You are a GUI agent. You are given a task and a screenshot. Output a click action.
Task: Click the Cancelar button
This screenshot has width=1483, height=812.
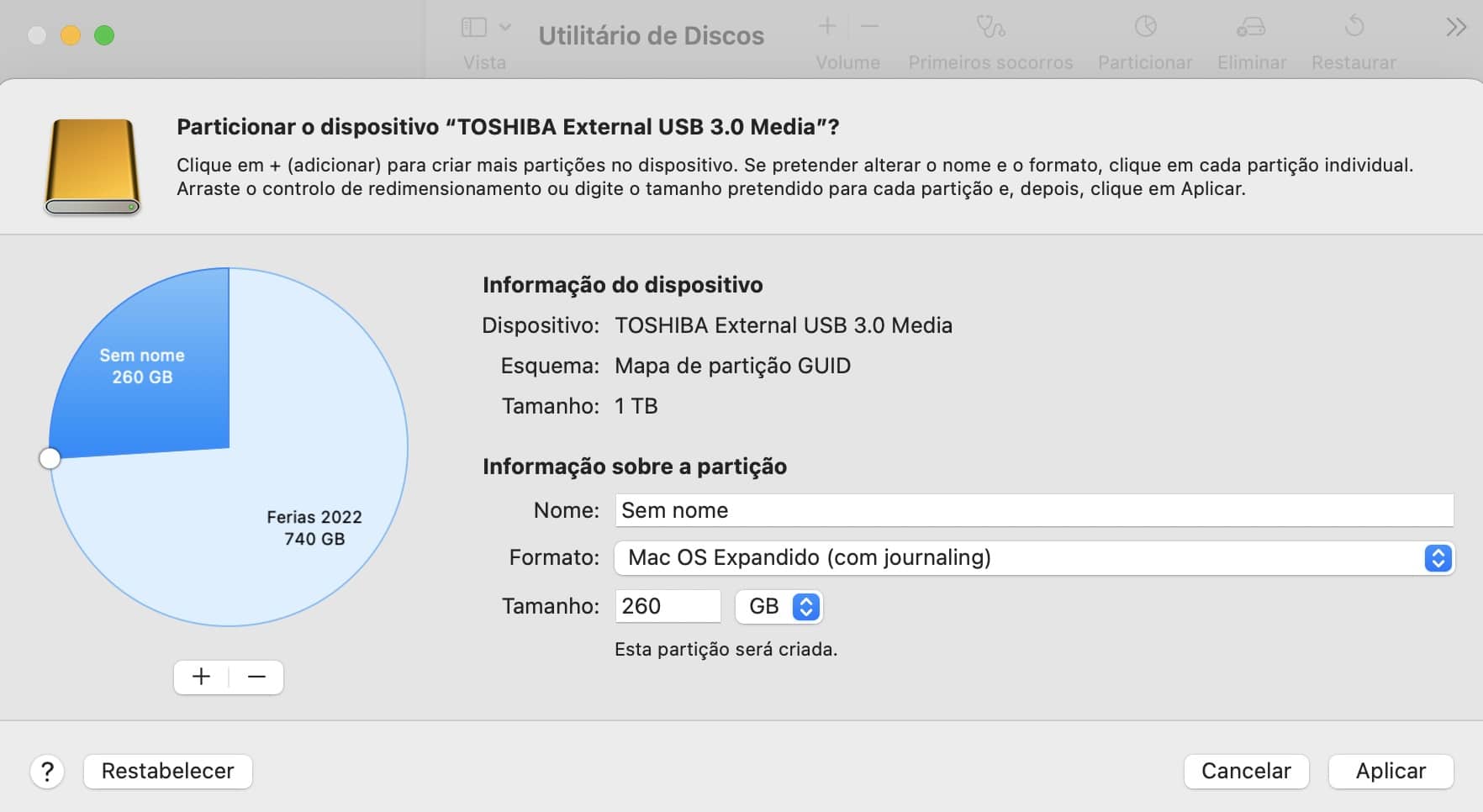tap(1246, 771)
